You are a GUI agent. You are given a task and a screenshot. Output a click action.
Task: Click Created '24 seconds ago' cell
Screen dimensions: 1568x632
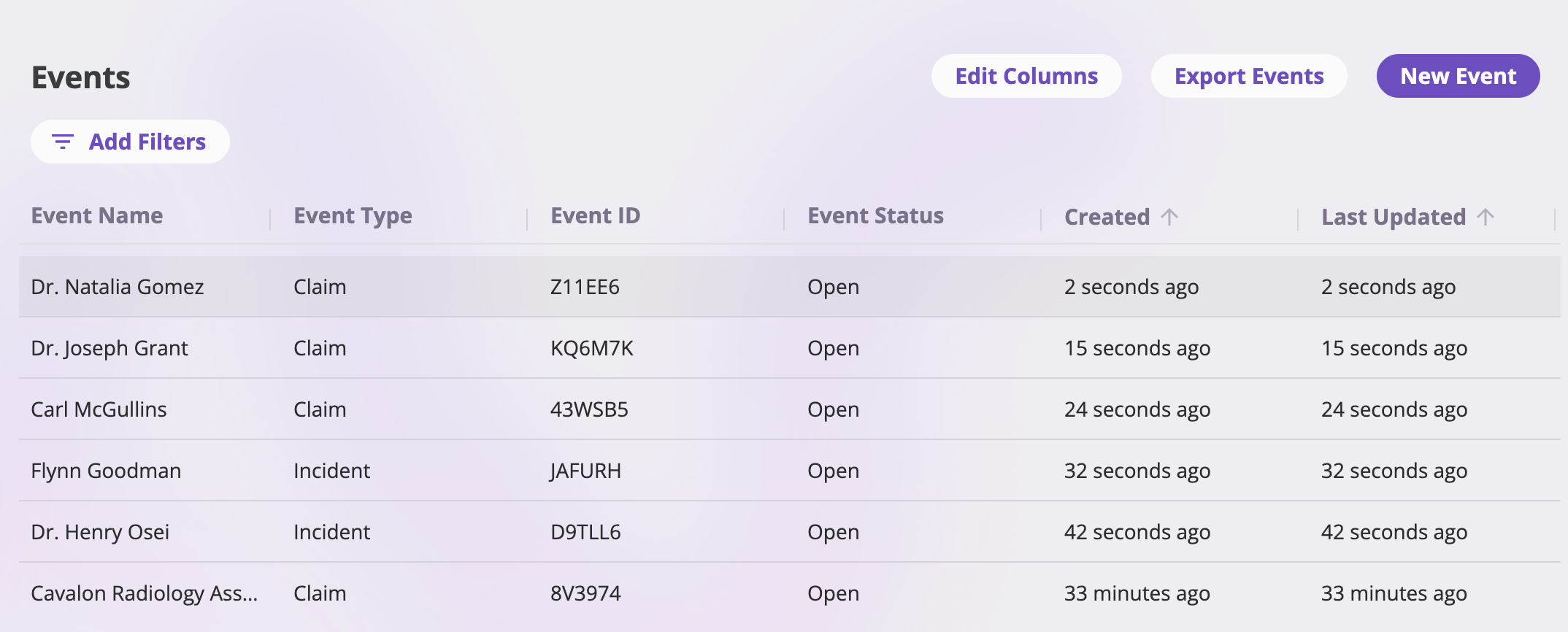coord(1137,410)
